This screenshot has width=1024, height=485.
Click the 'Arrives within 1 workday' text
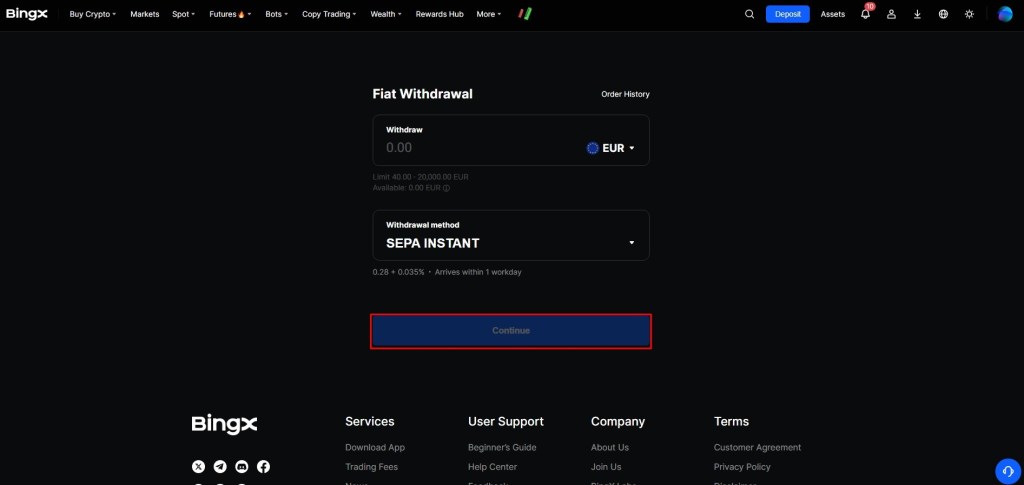pos(478,272)
